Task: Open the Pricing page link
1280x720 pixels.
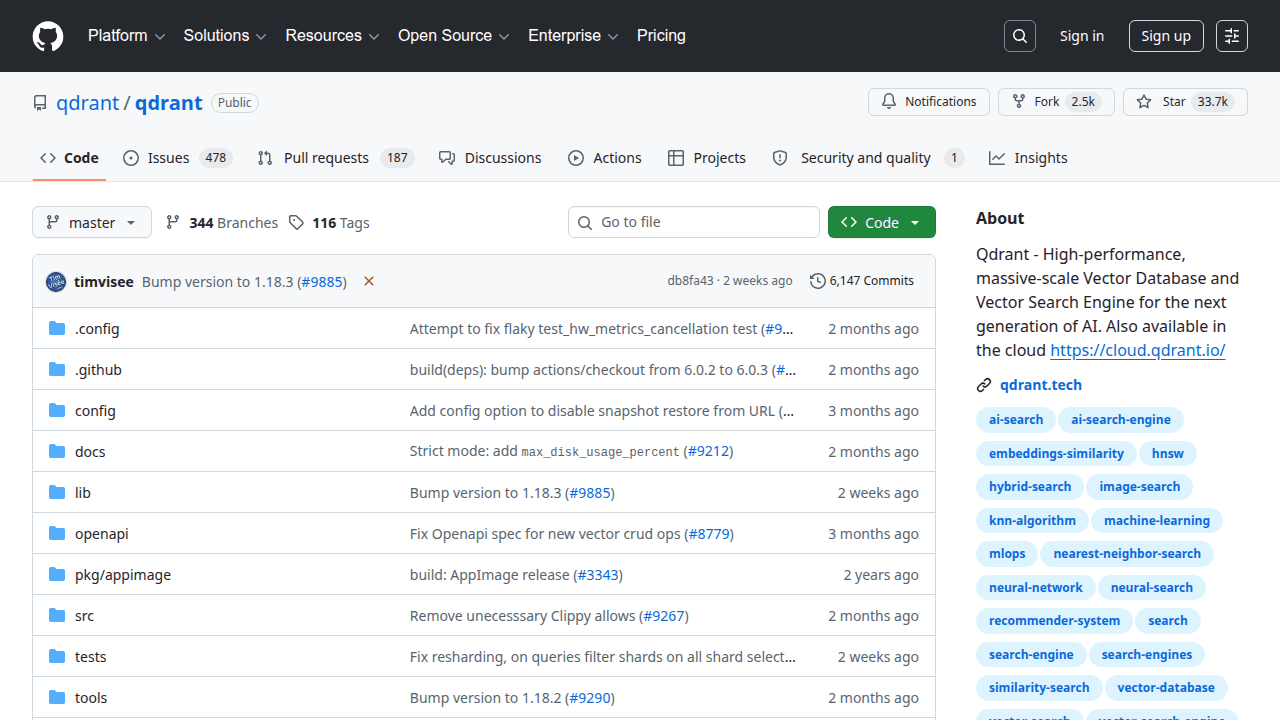Action: [661, 35]
